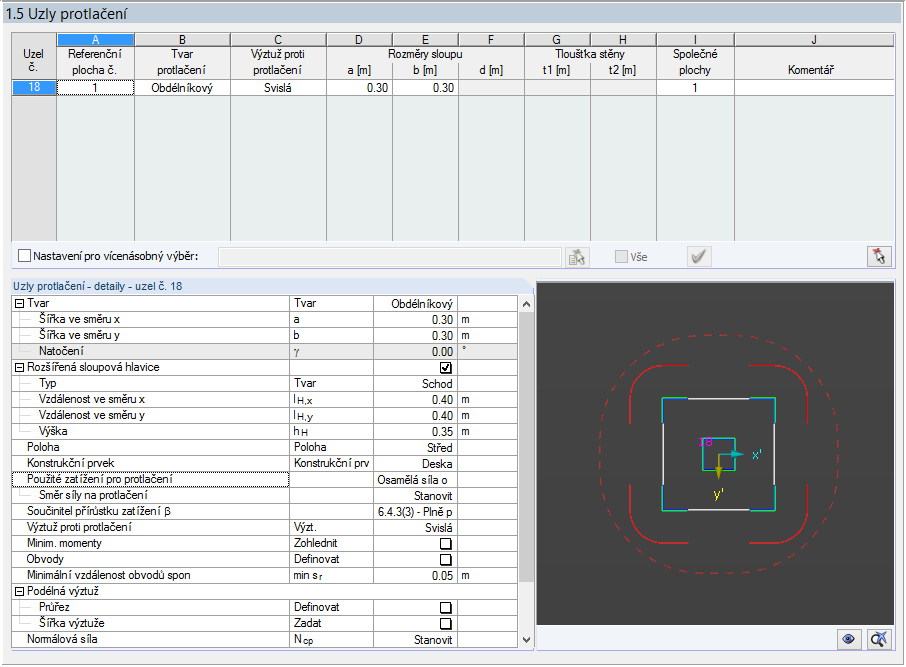Select Vzdálenost ve směru x row
906x667 pixels.
tap(264, 400)
